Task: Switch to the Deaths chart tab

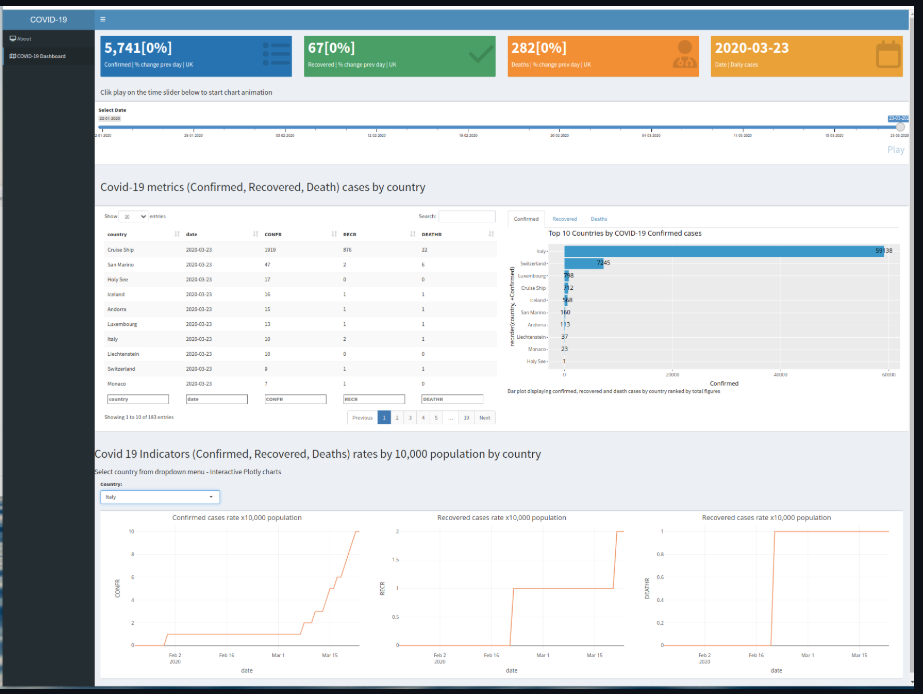Action: 598,218
